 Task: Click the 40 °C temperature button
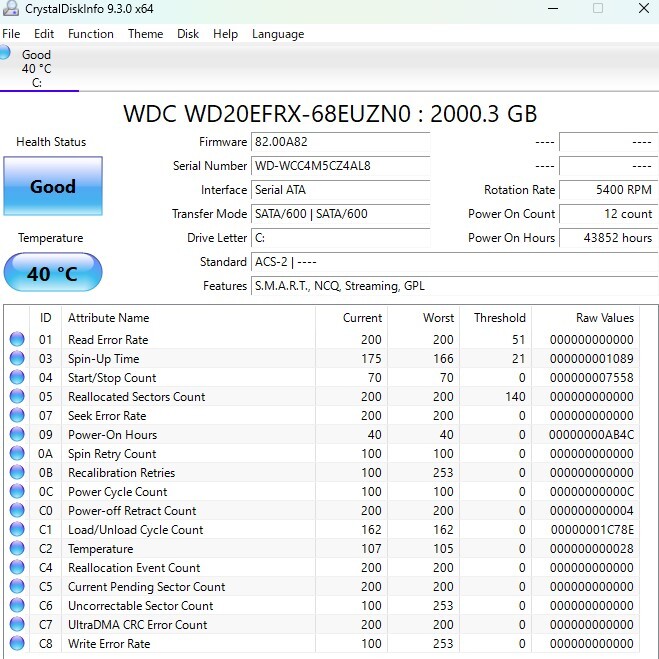53,273
